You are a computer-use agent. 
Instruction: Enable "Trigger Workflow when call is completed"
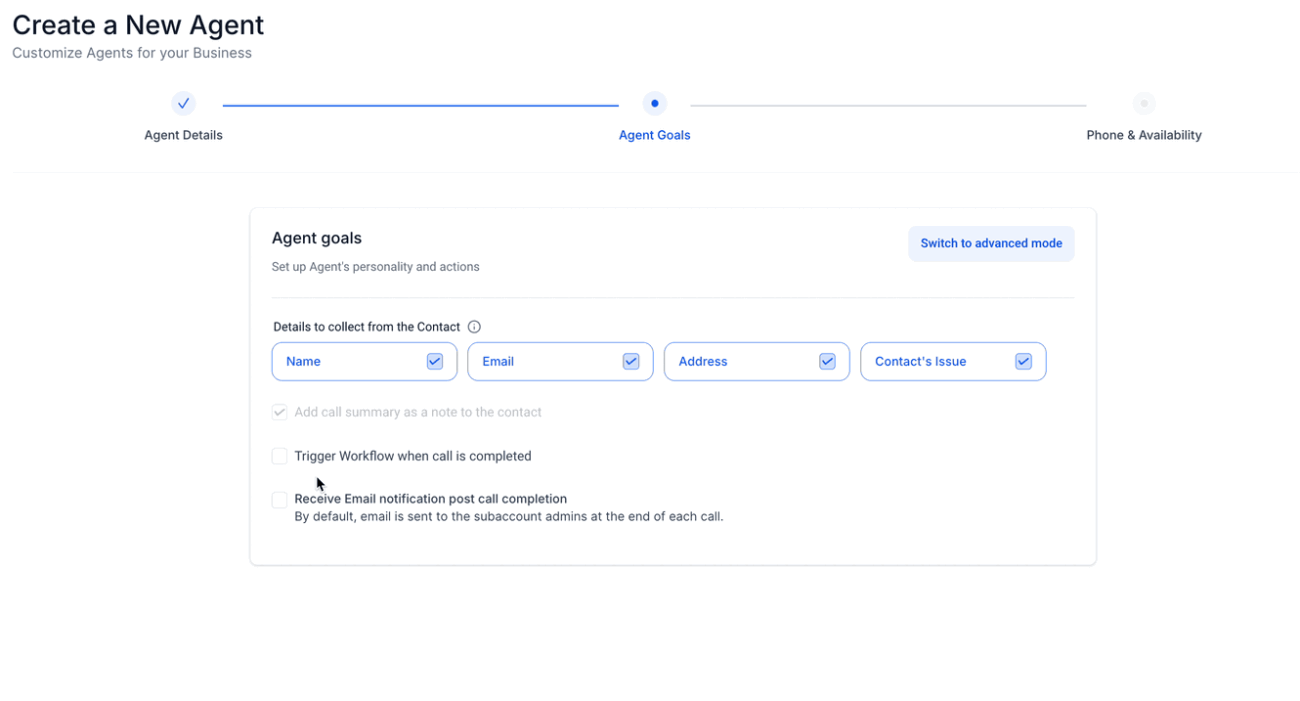[x=279, y=456]
